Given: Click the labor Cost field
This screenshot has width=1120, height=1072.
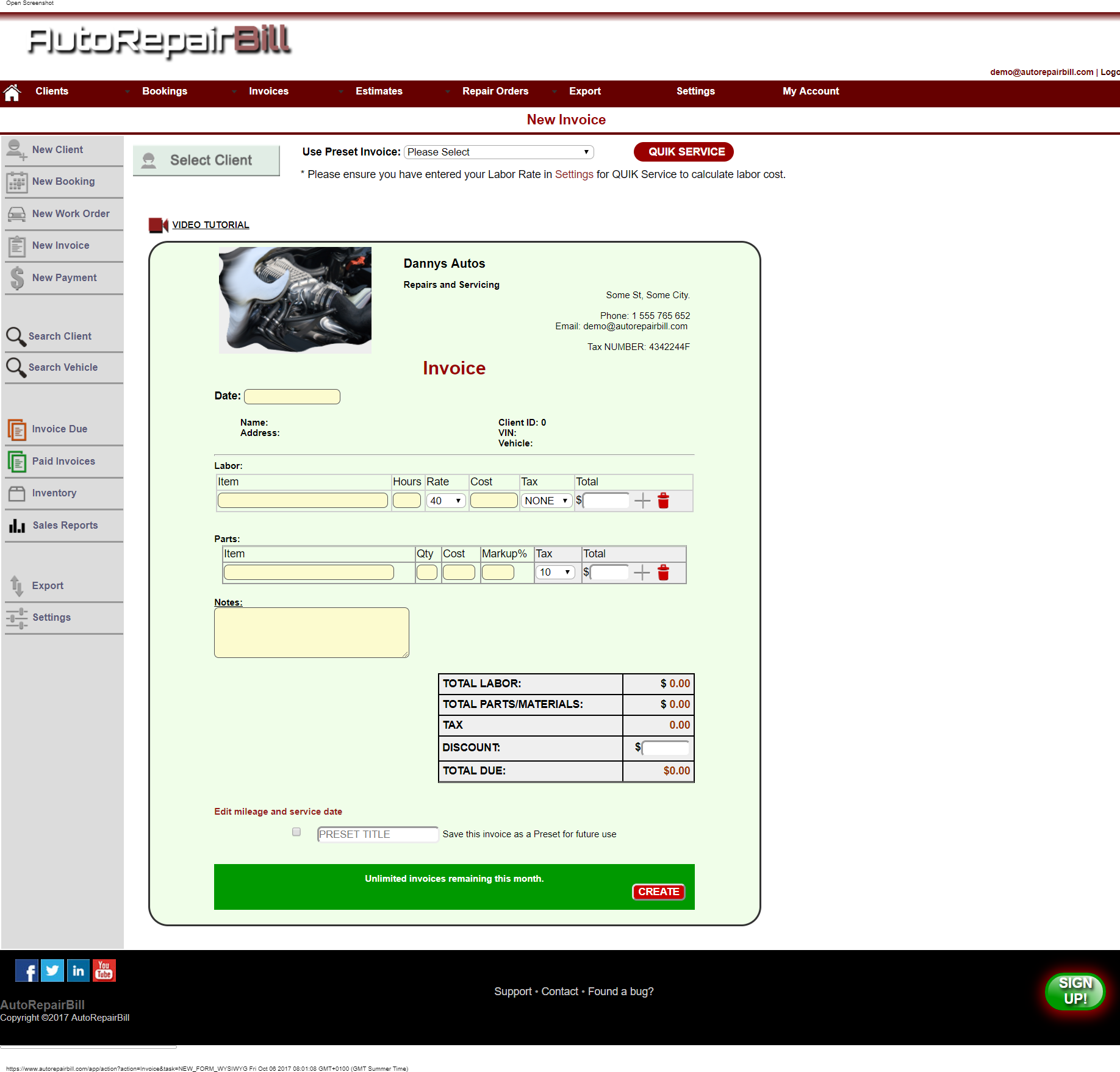Looking at the screenshot, I should (494, 501).
